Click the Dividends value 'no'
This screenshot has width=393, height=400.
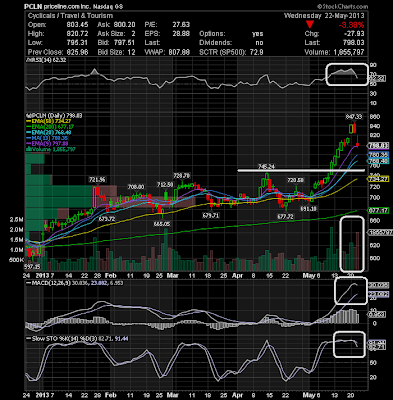(x=259, y=43)
